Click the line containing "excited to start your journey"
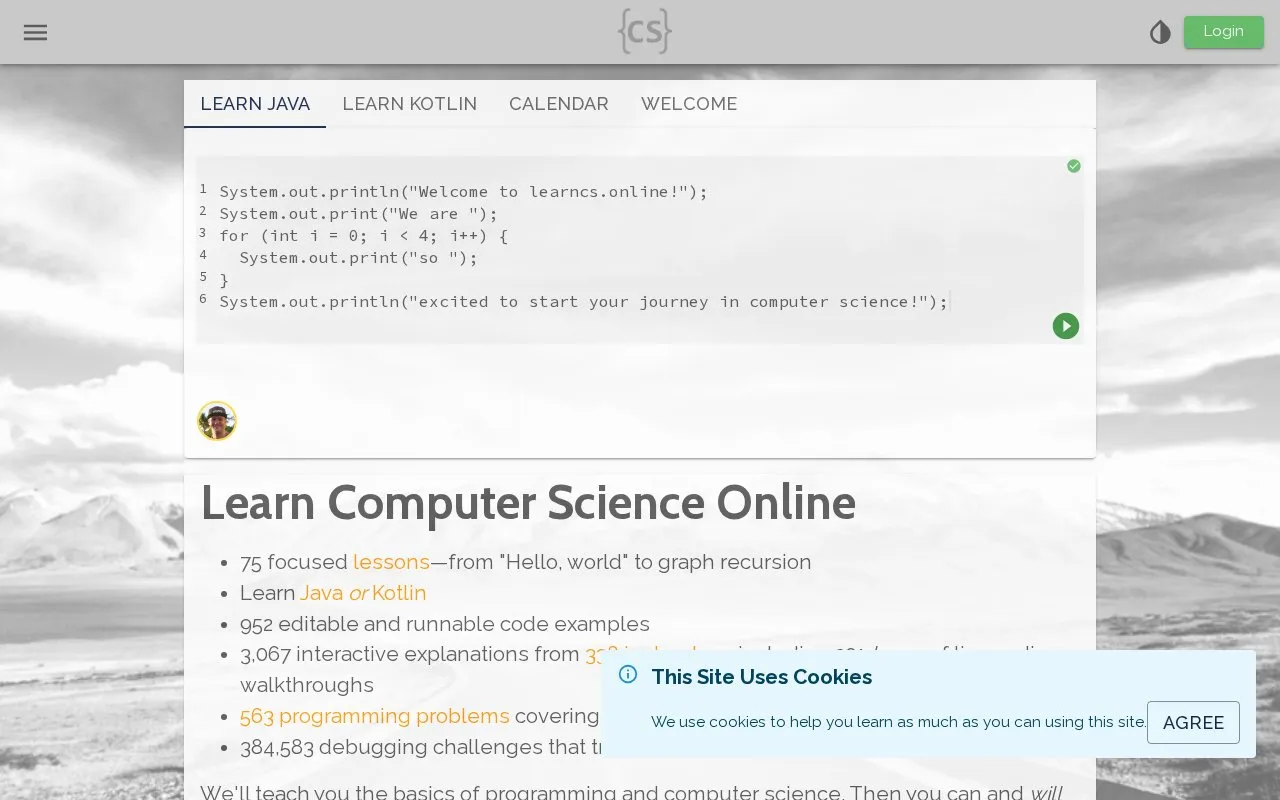 point(583,301)
